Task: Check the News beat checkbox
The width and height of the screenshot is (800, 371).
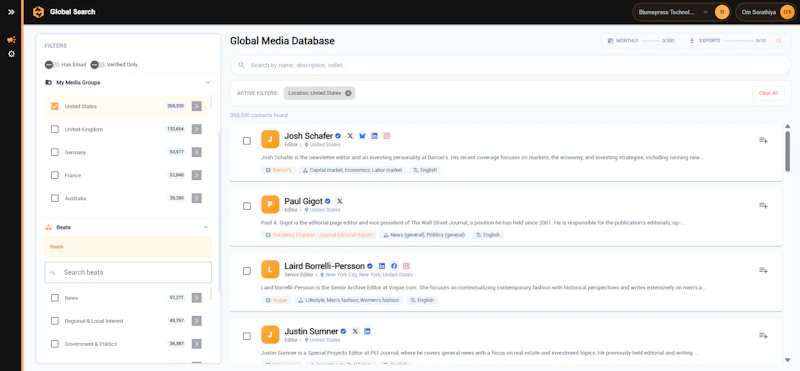Action: click(x=55, y=298)
